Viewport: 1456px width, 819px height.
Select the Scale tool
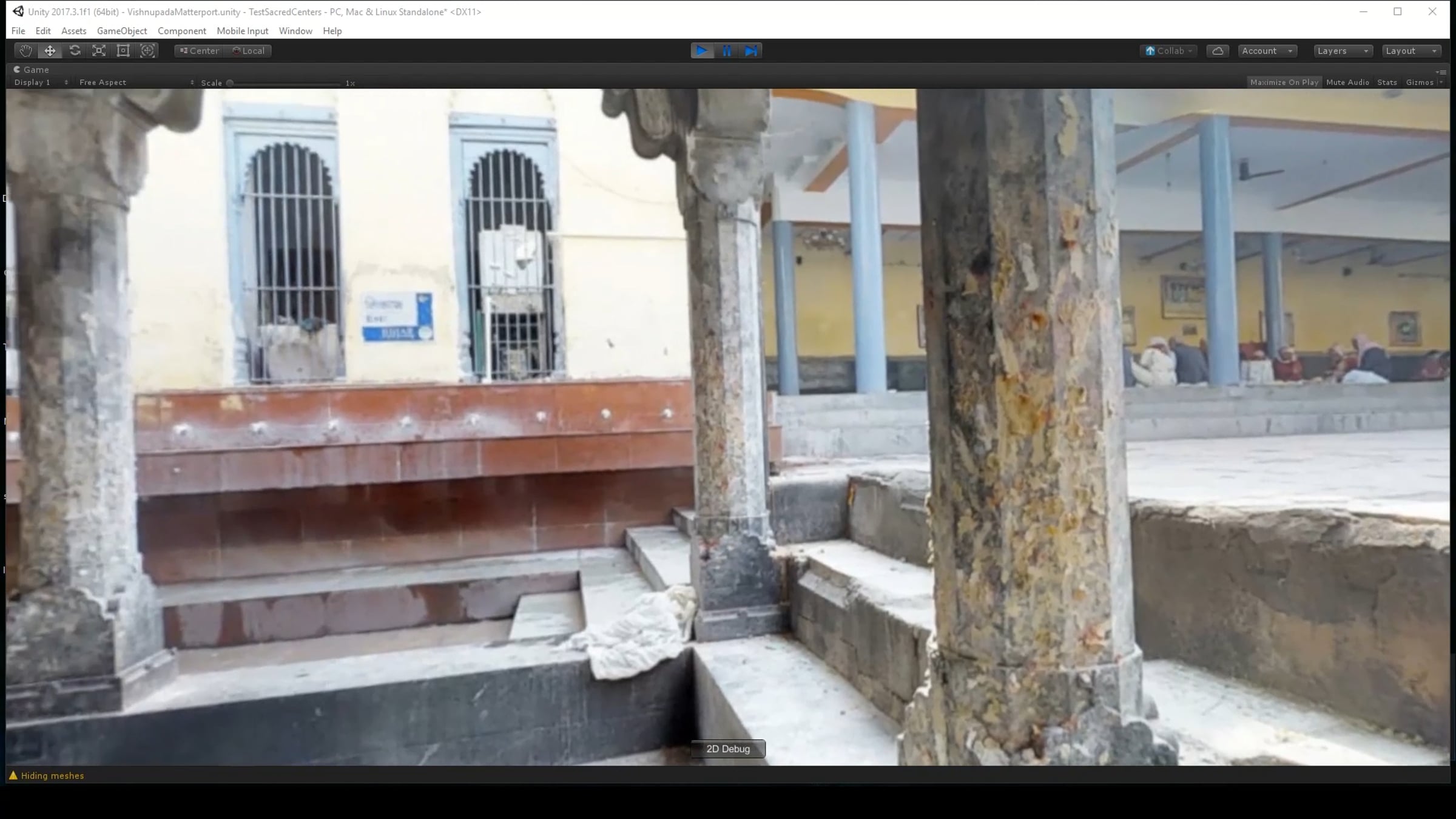pos(99,51)
